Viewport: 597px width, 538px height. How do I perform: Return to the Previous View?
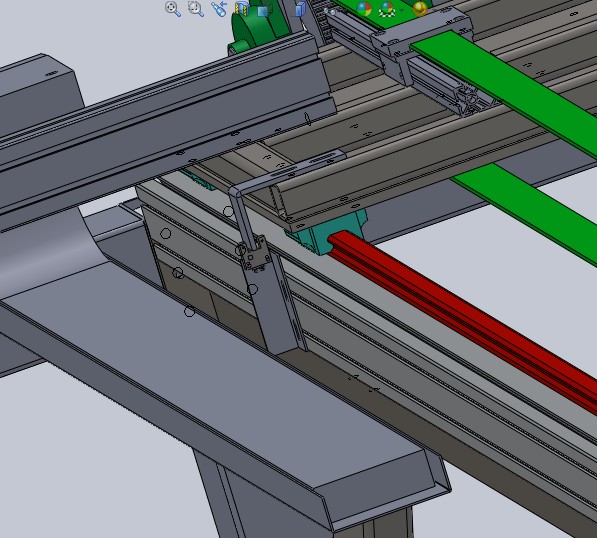(219, 9)
